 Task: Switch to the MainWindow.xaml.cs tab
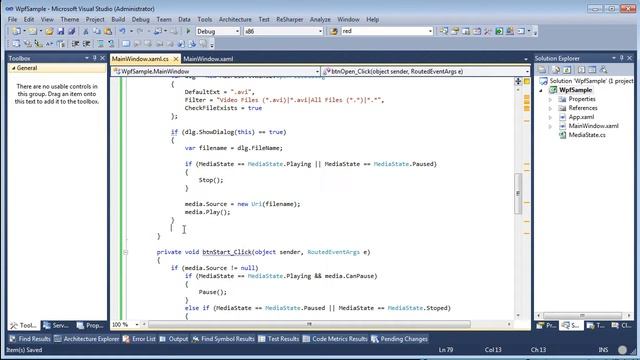[140, 59]
